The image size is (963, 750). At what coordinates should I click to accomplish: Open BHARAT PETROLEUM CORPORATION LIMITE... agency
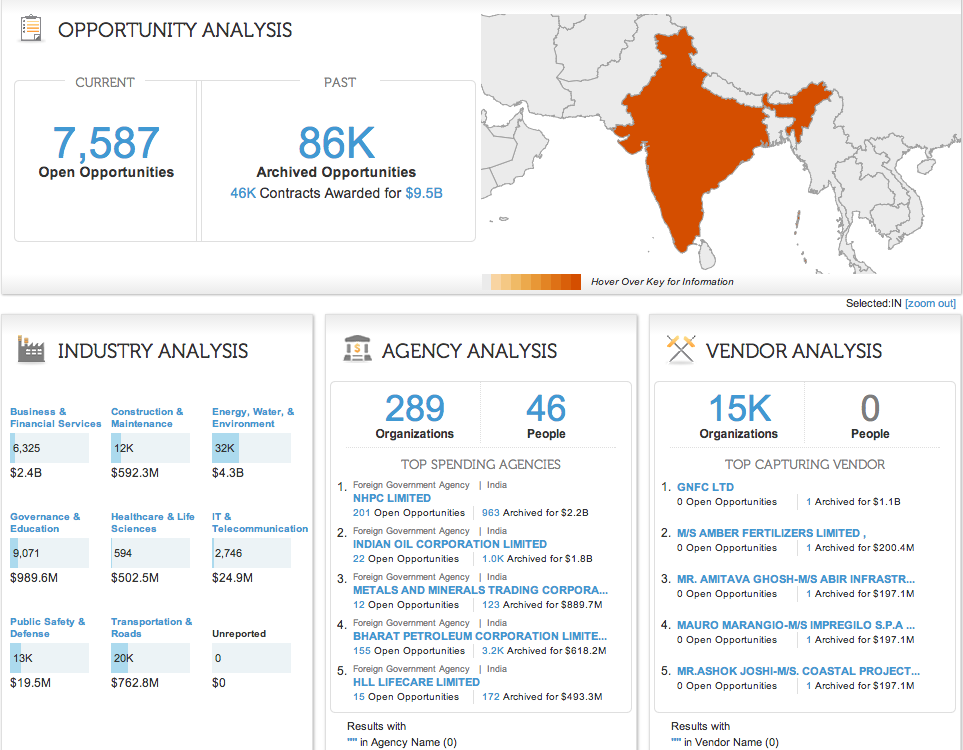[x=480, y=636]
